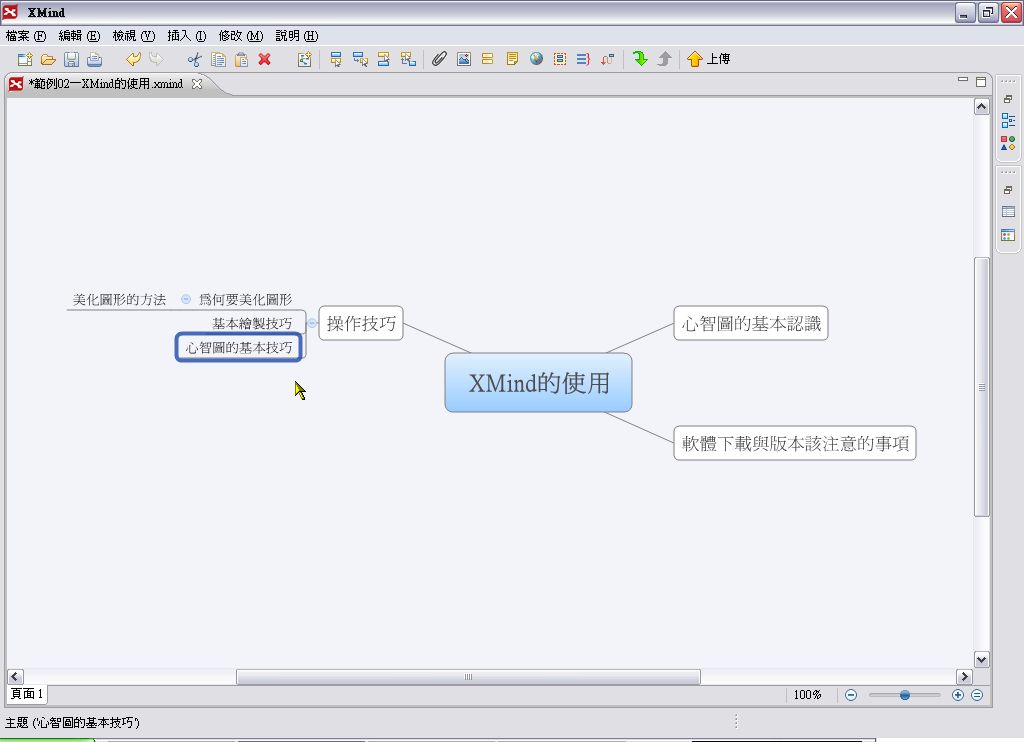Restore the upper side panel group

[x=1008, y=99]
